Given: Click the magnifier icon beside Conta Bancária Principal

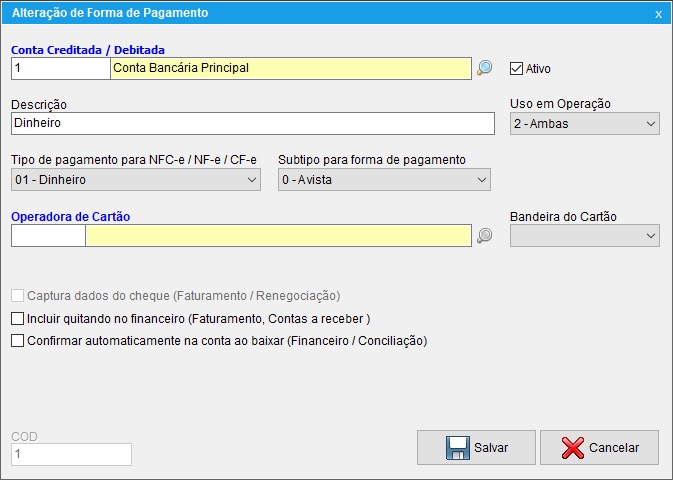Looking at the screenshot, I should [x=485, y=68].
